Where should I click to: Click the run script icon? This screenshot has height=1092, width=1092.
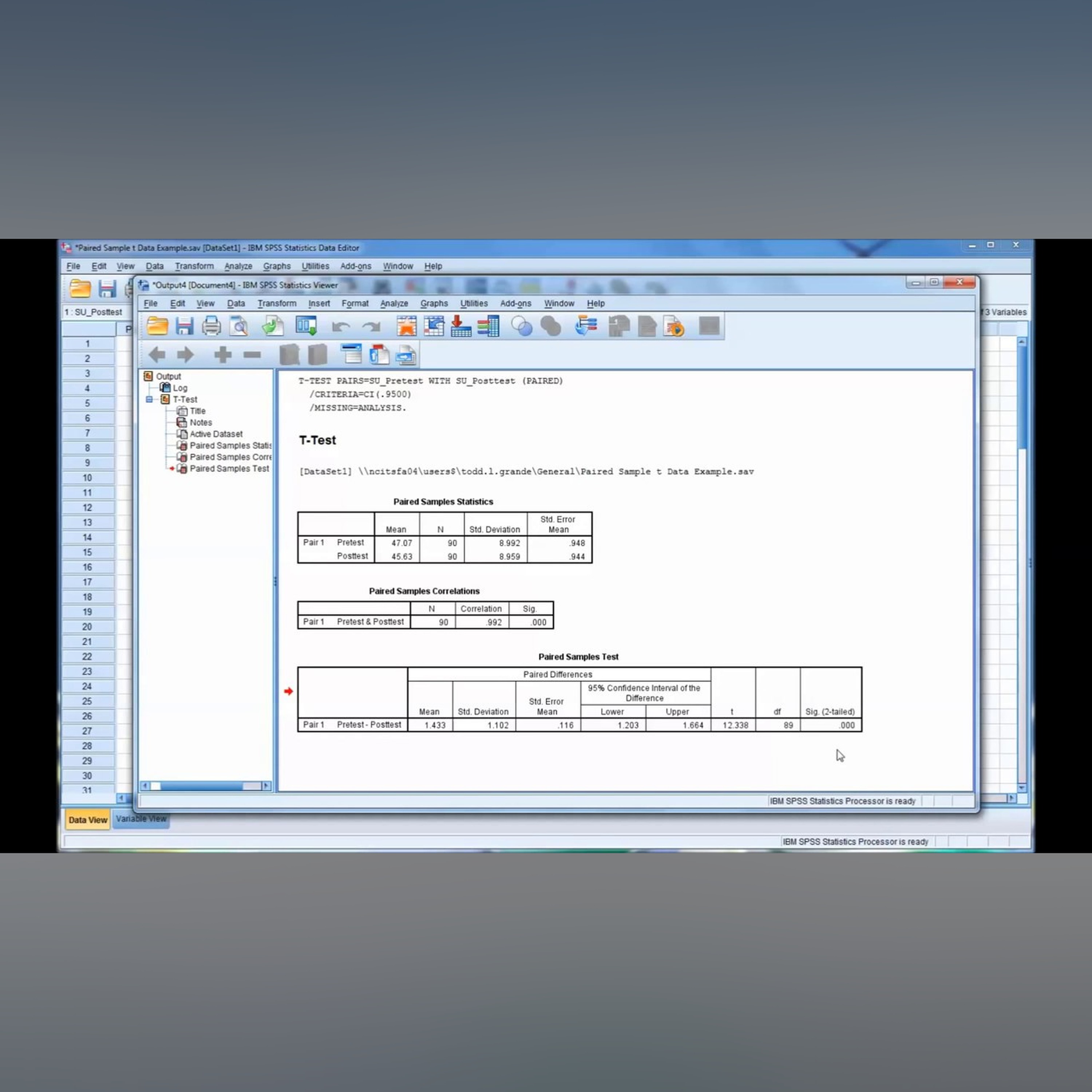tap(674, 326)
